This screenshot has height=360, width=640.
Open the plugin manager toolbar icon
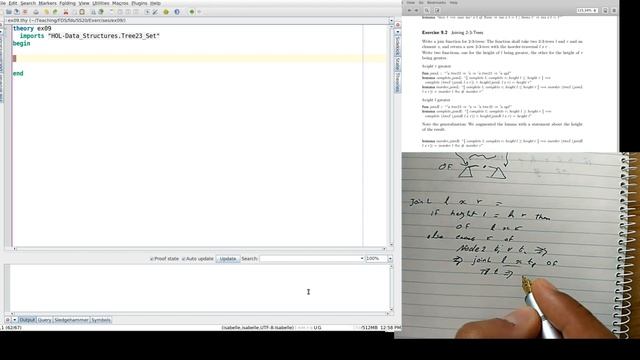tap(166, 12)
